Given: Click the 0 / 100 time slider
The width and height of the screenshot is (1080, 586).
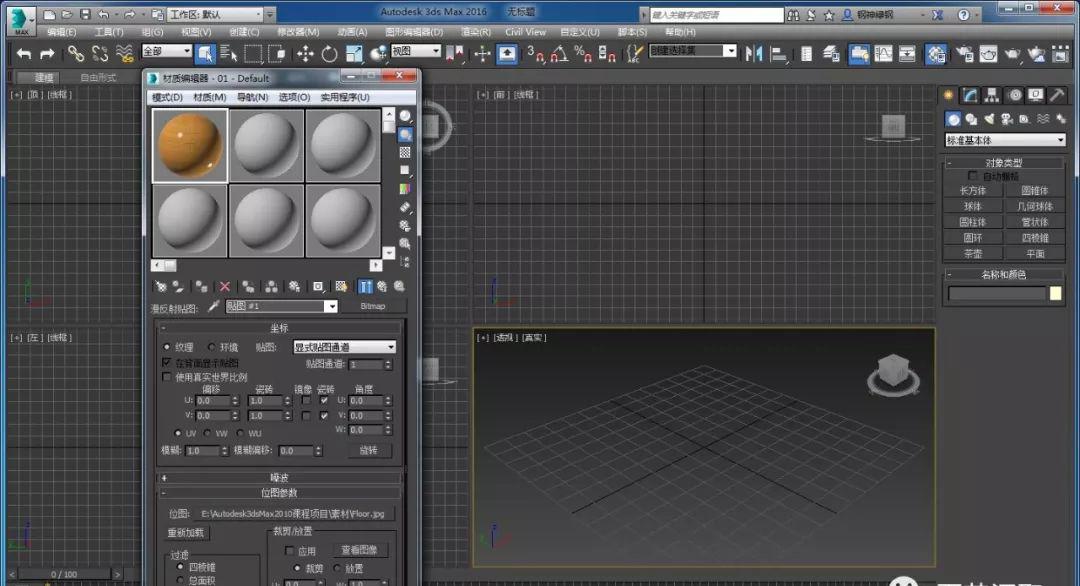Looking at the screenshot, I should pyautogui.click(x=64, y=574).
